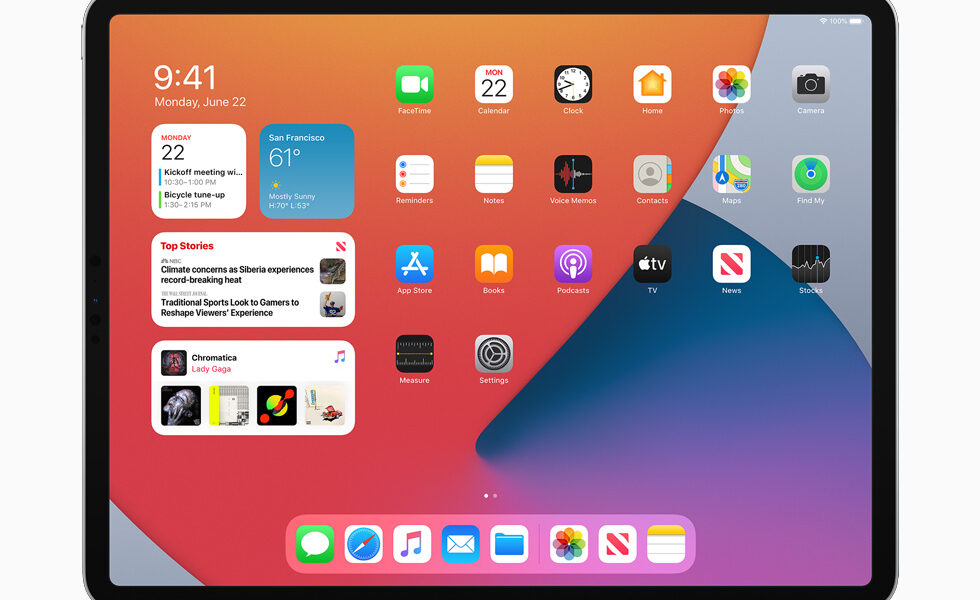
Task: Tap the Top Stories heading
Action: pos(187,246)
